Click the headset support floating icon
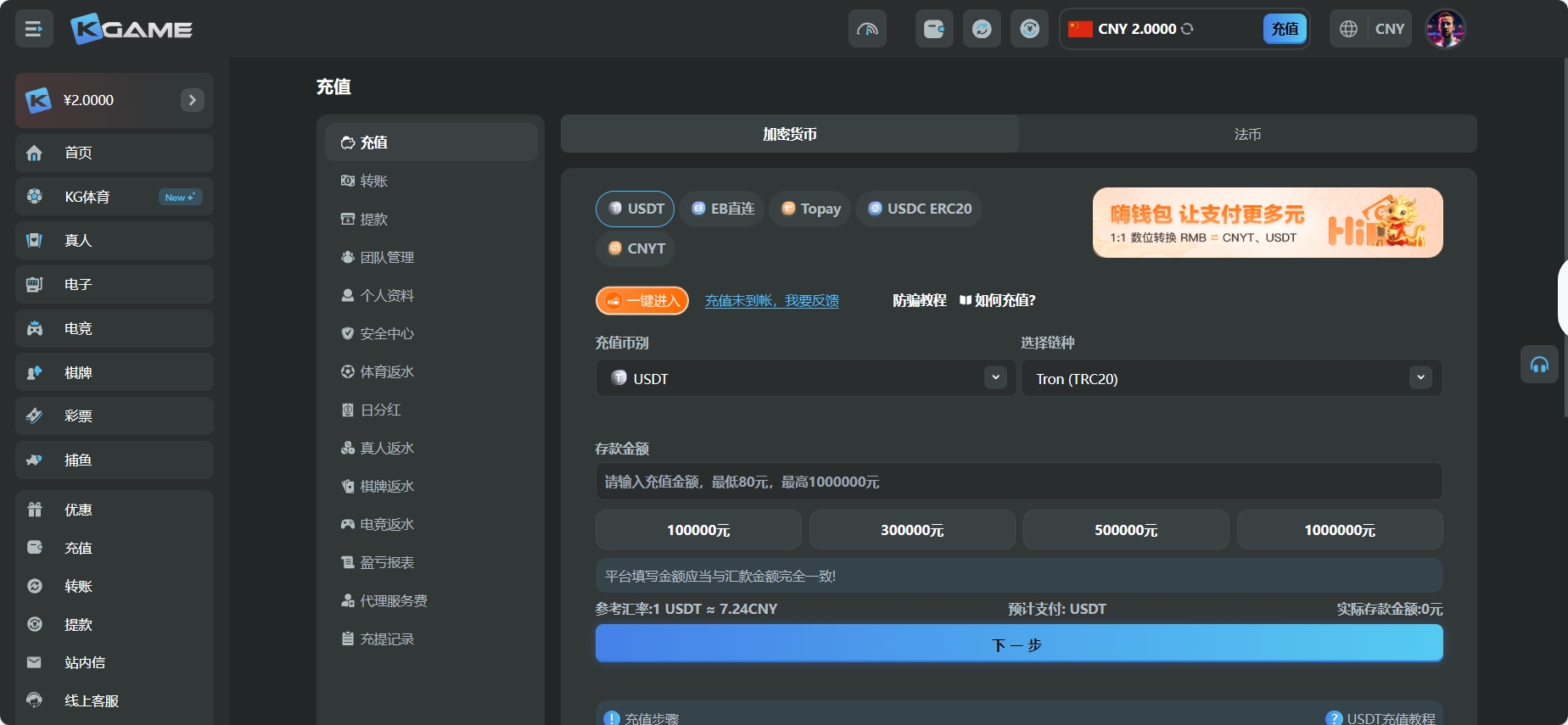Screen dimensions: 1568x725 point(1539,365)
